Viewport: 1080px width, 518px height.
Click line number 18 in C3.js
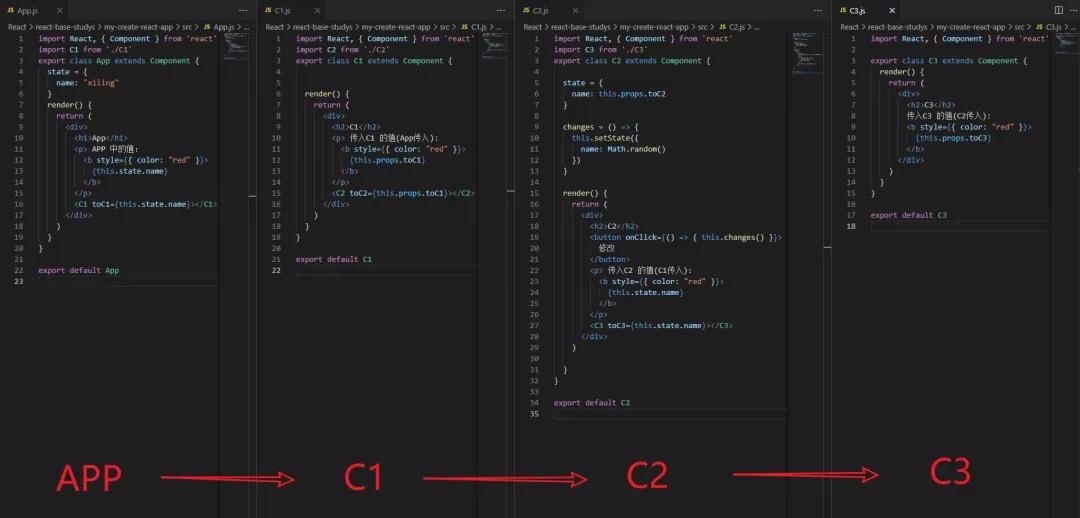(851, 226)
